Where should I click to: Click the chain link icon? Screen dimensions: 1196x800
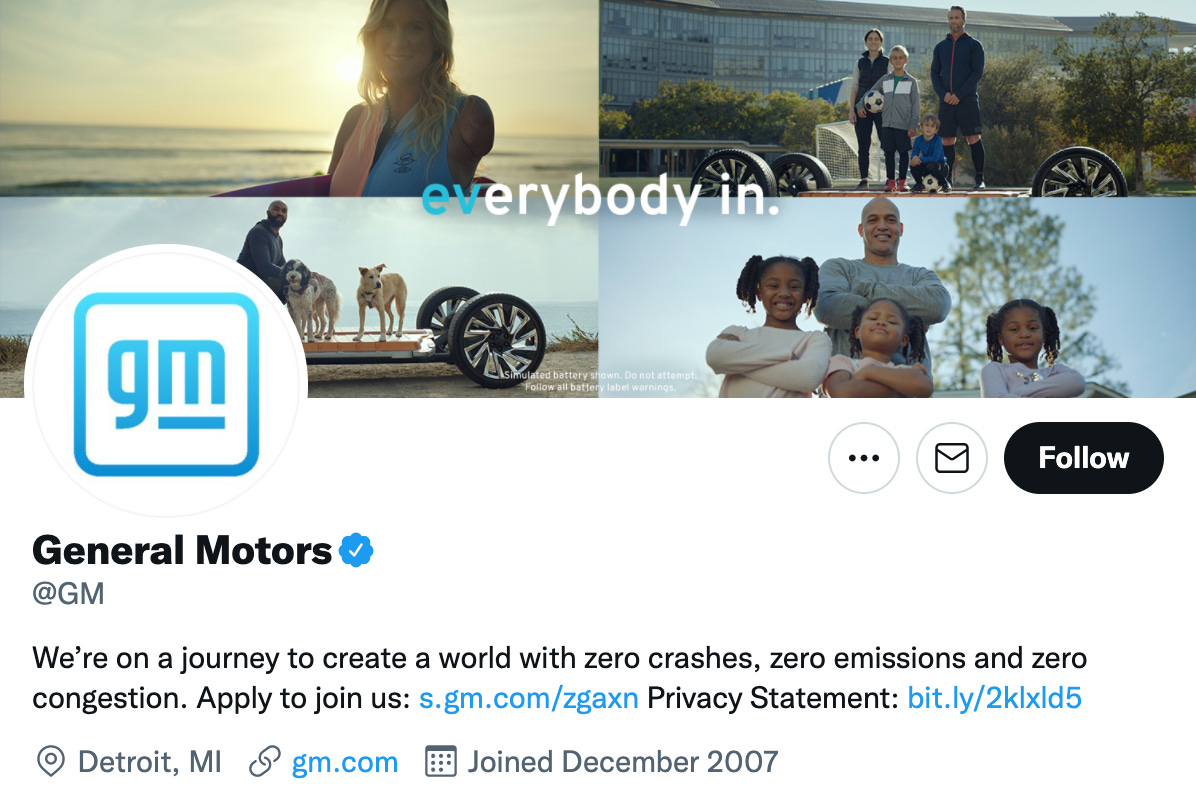coord(265,762)
